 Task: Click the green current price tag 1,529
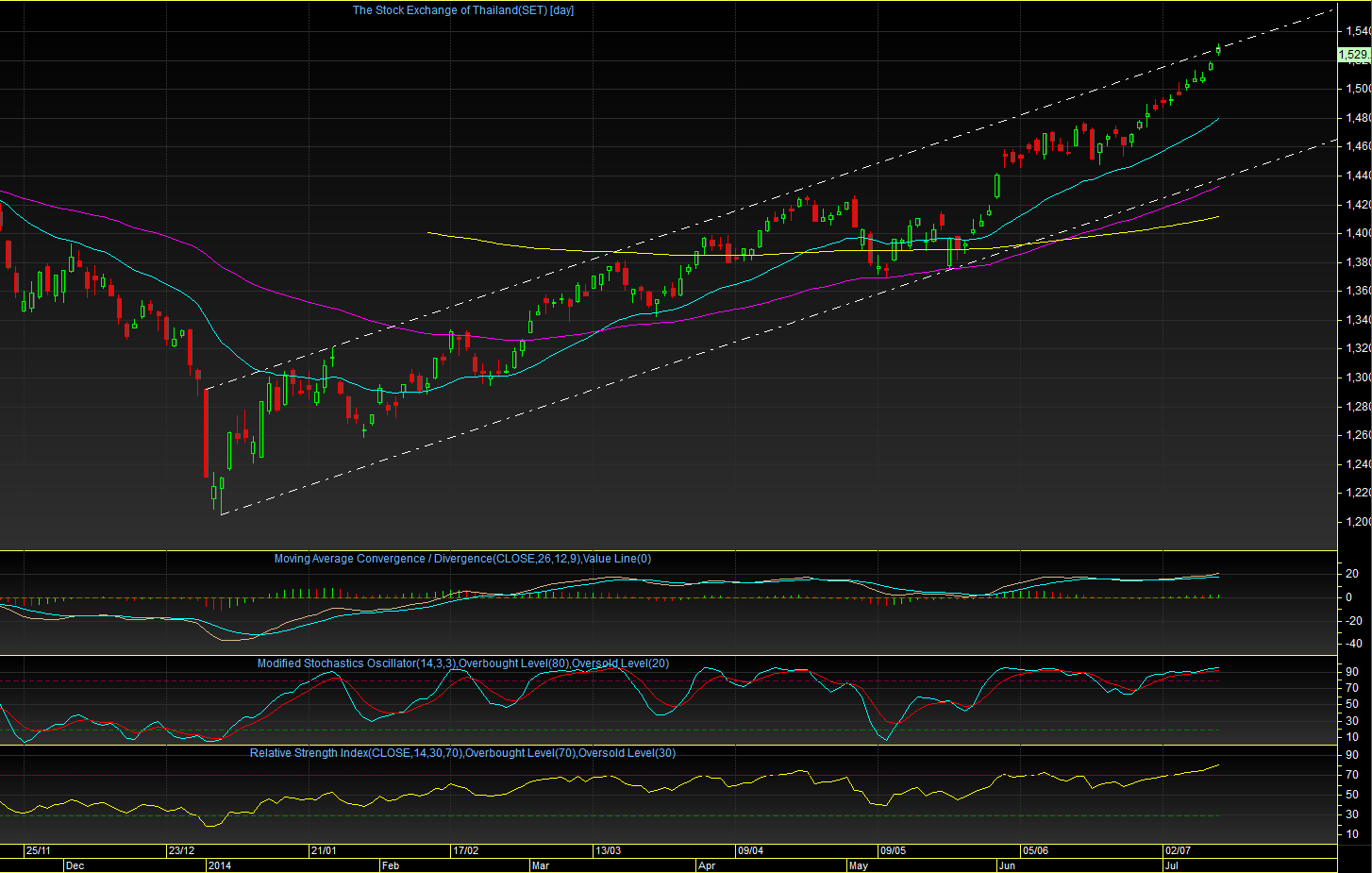pos(1354,55)
